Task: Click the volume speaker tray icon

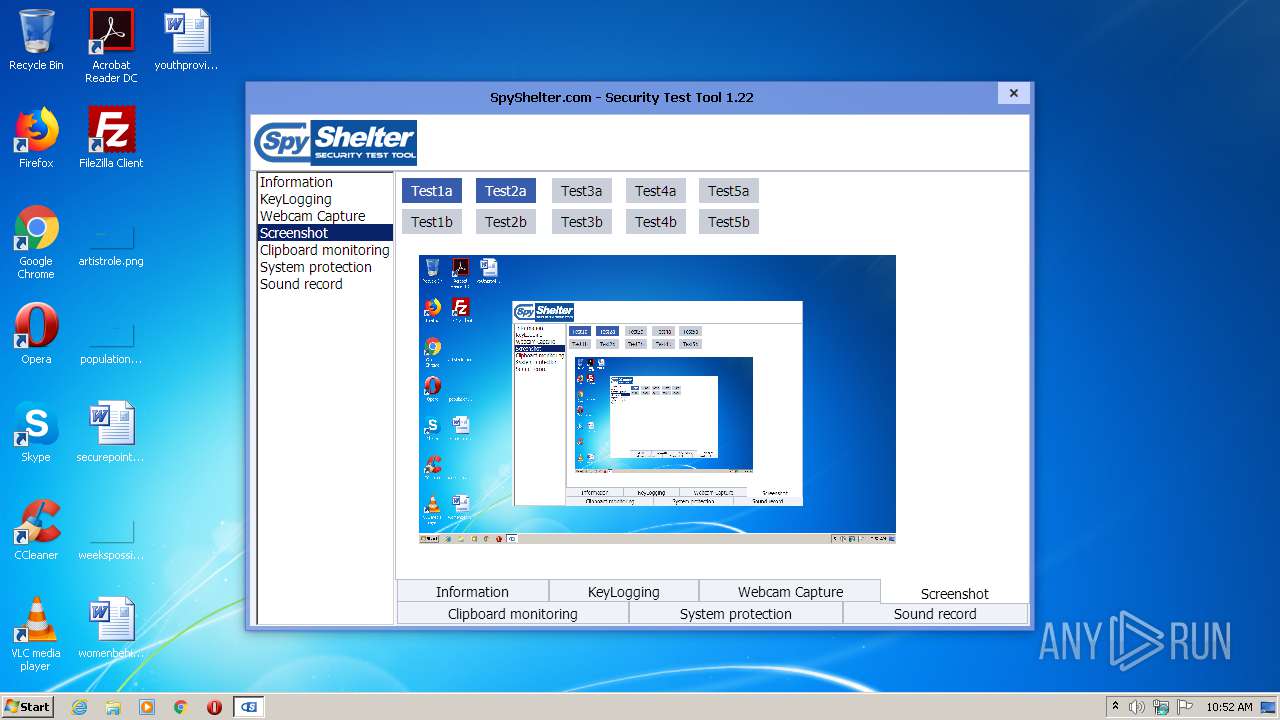Action: coord(1137,707)
